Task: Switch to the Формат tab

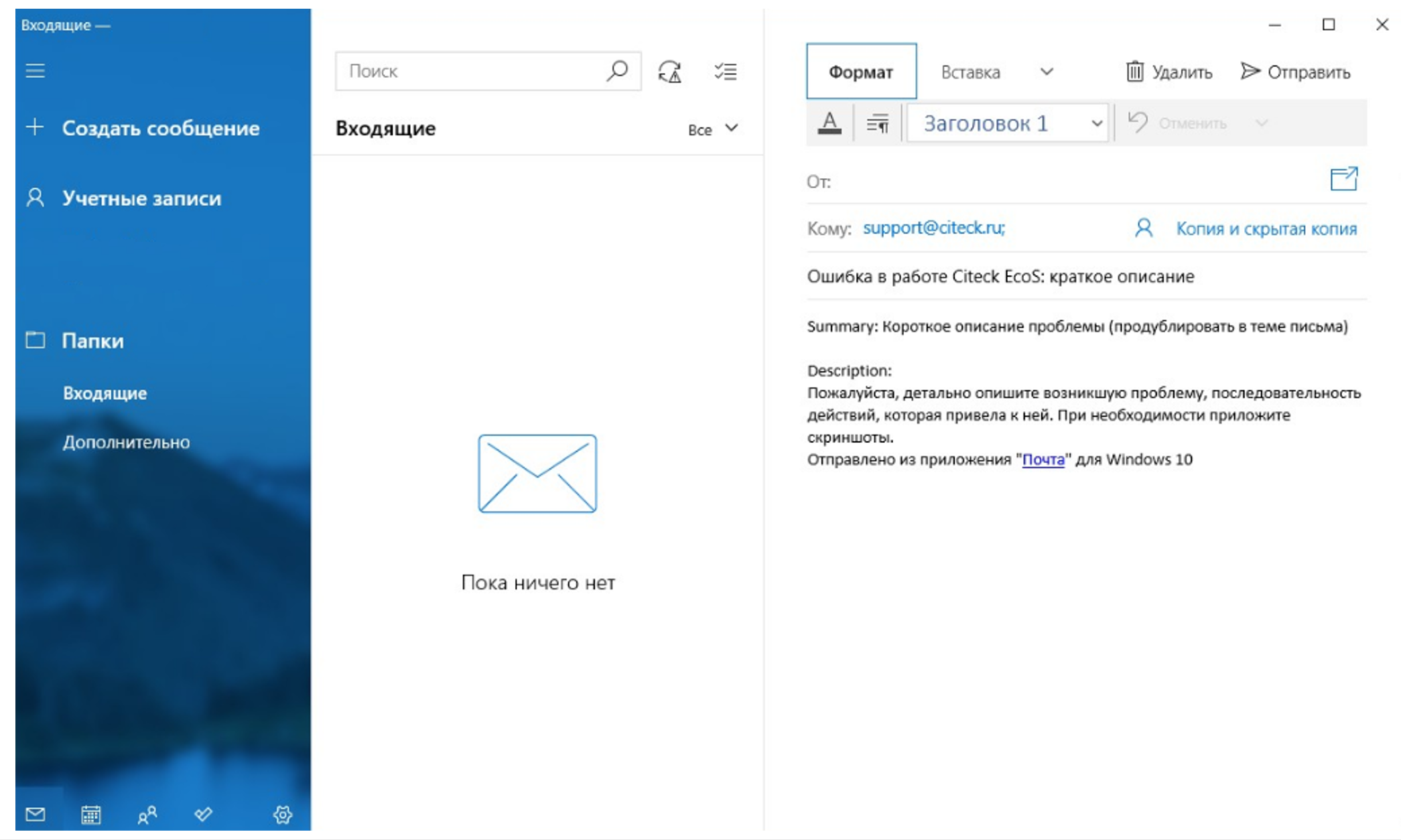Action: [x=861, y=72]
